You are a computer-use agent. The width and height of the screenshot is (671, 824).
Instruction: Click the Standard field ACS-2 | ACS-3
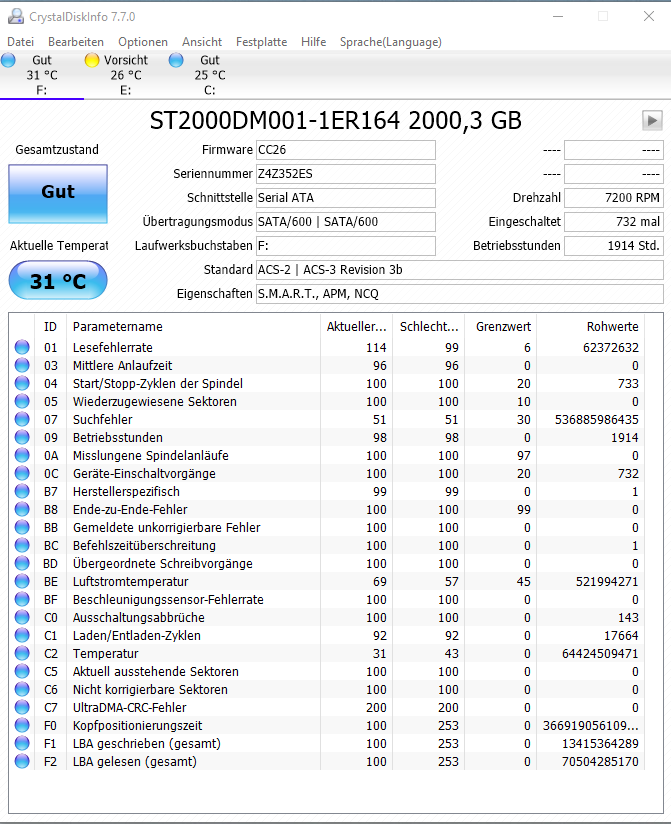460,270
